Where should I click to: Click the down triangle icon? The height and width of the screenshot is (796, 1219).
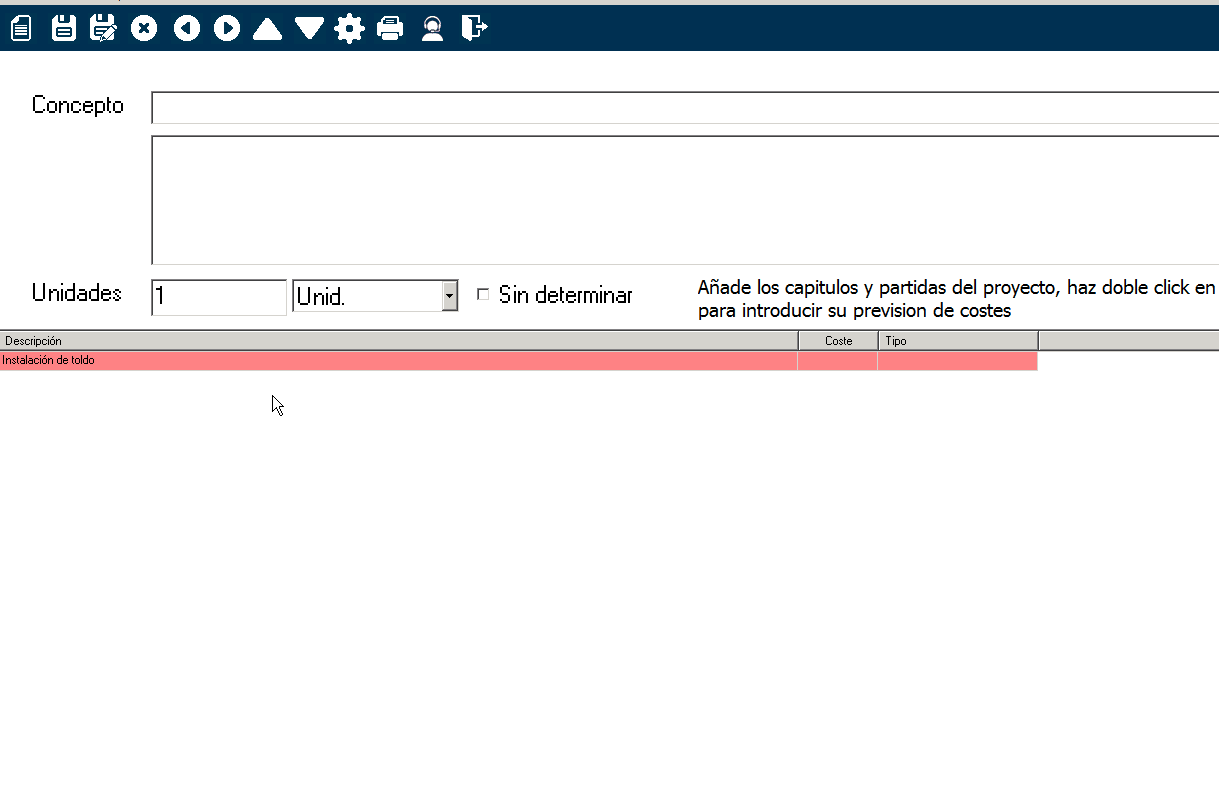click(x=309, y=29)
